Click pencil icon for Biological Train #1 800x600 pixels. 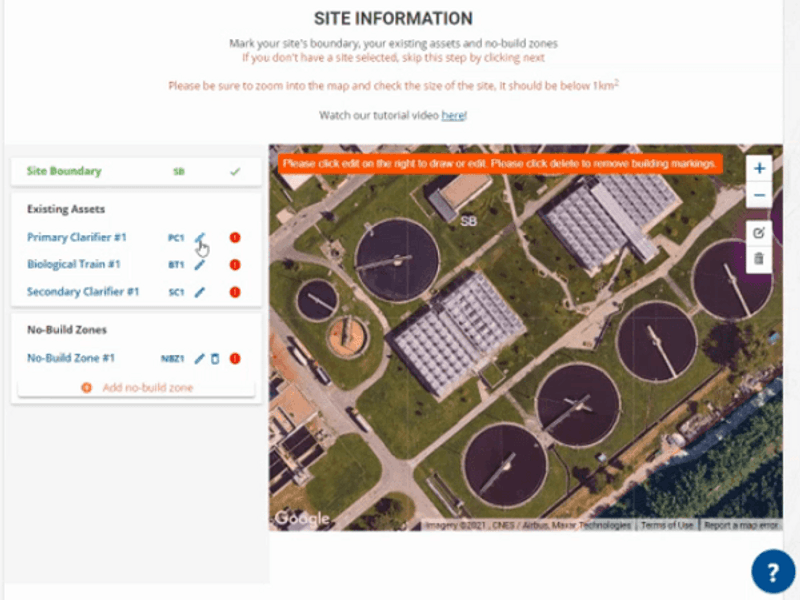pos(200,265)
